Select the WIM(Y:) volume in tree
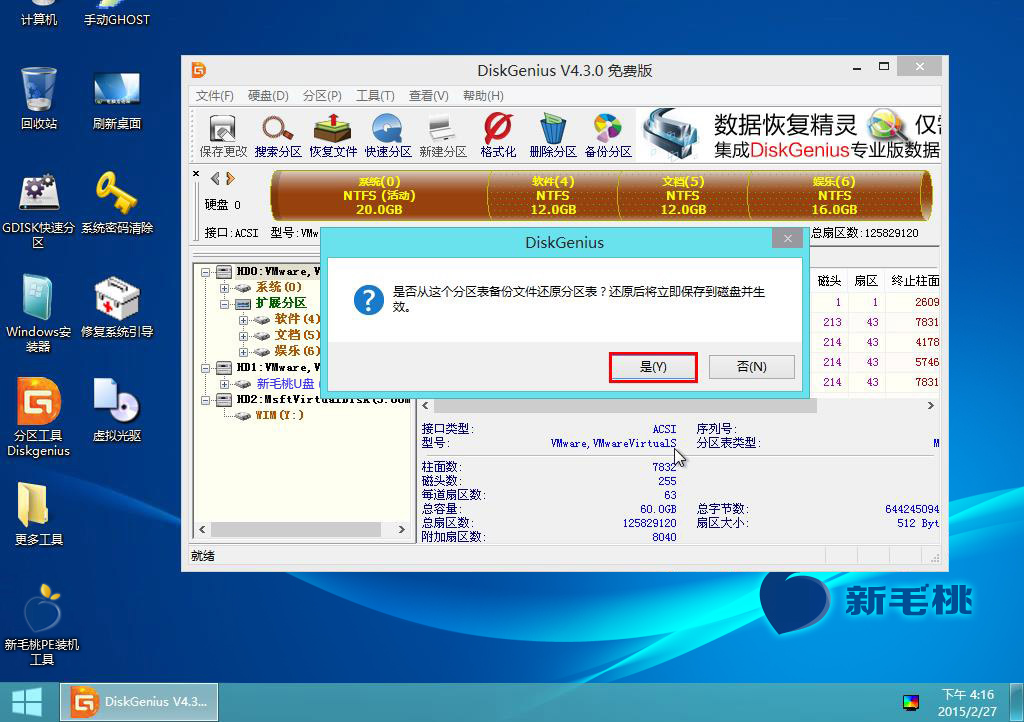1024x722 pixels. point(279,415)
